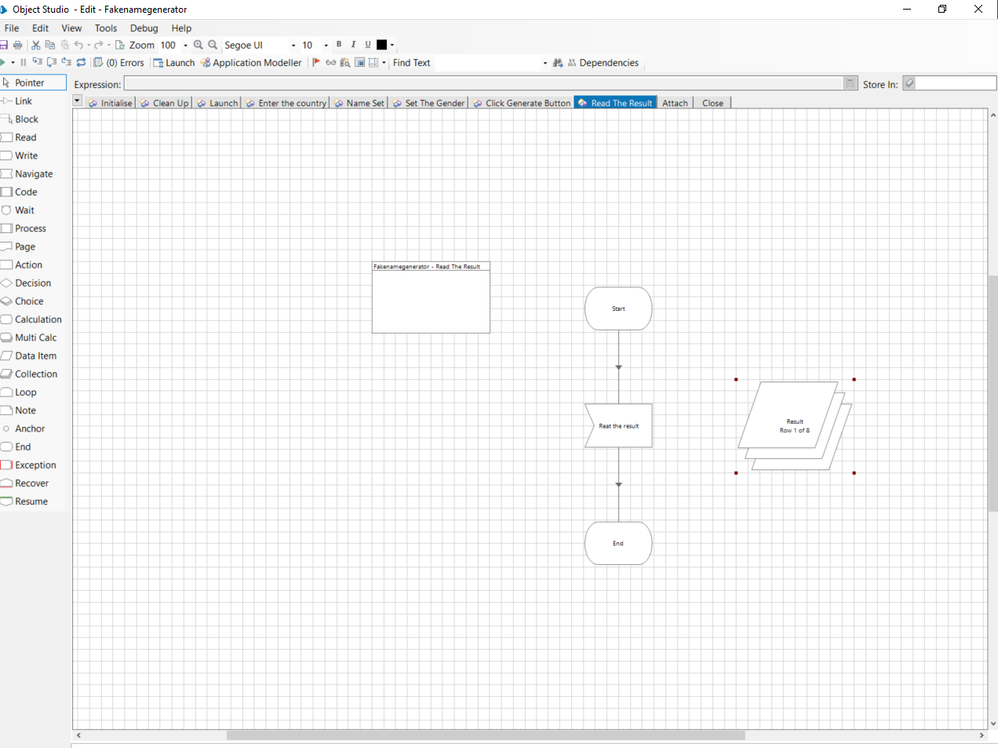
Task: Click the Find Text input field
Action: [x=487, y=62]
